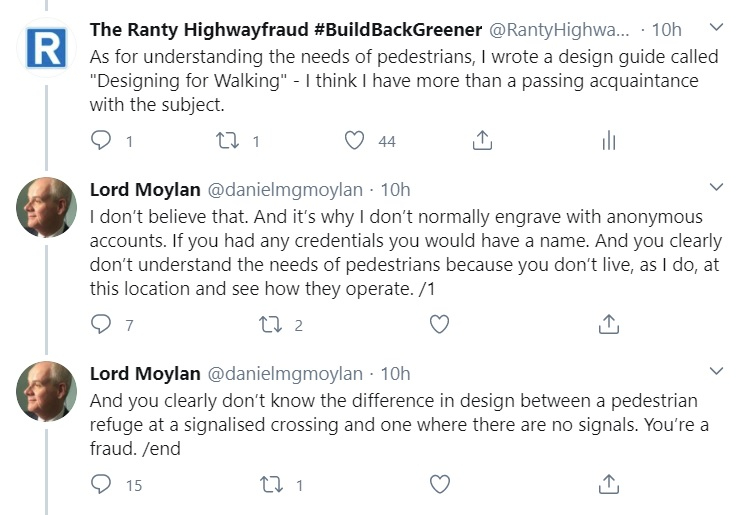Viewport: 745px width, 515px height.
Task: Retweet the "You're a fraud" tweet
Action: (x=271, y=485)
